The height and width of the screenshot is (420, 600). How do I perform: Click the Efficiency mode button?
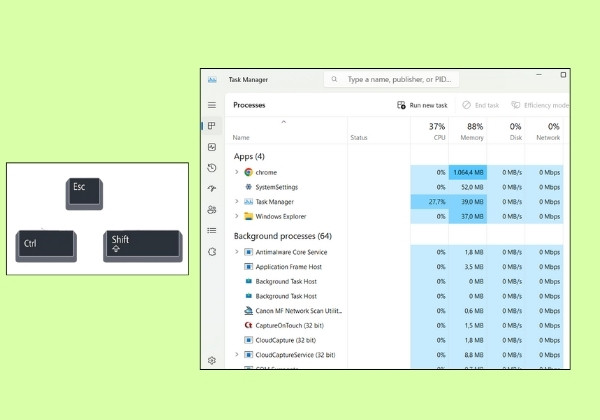pyautogui.click(x=540, y=105)
